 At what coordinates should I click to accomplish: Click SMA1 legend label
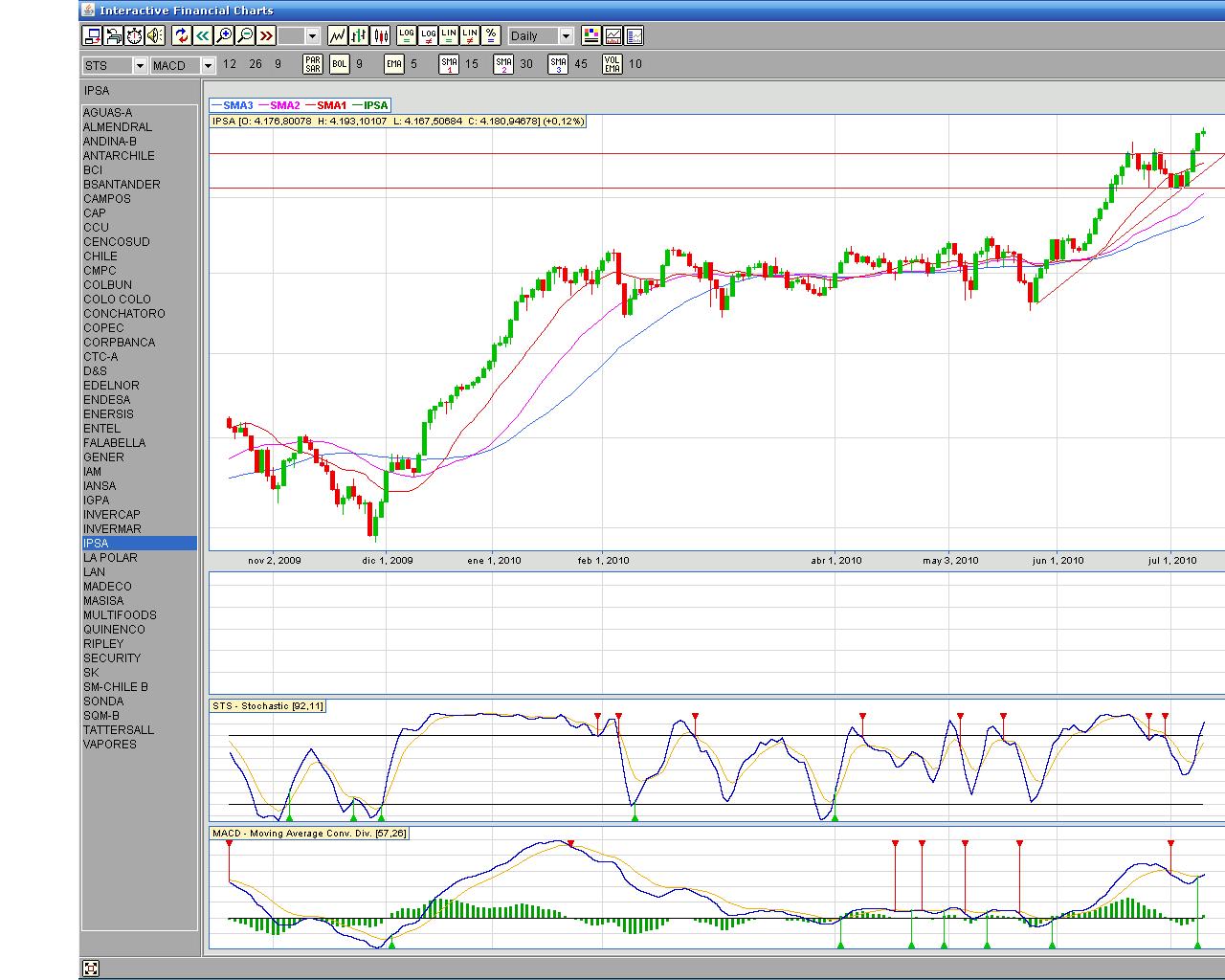332,105
